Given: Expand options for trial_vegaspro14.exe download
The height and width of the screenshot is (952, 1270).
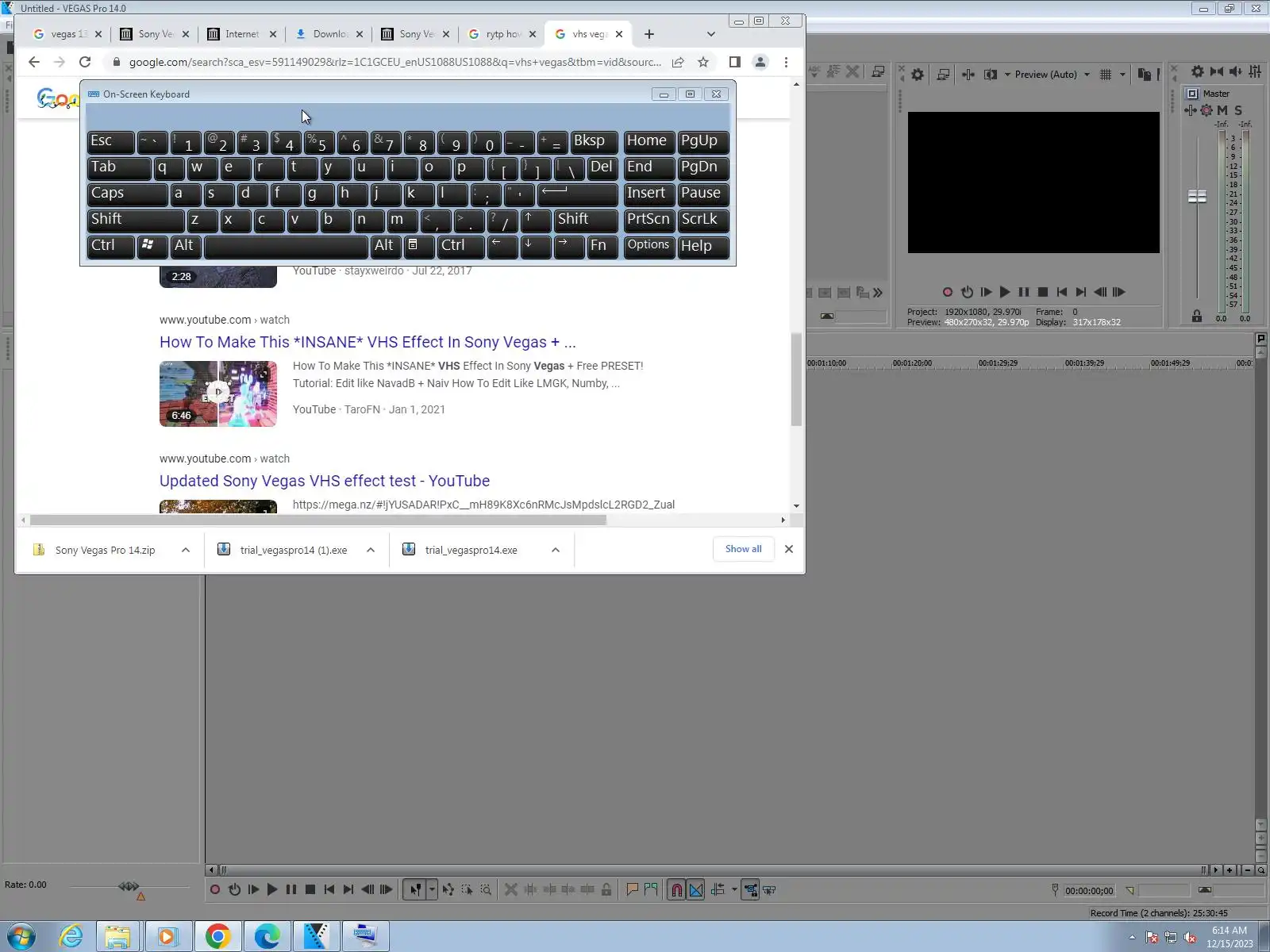Looking at the screenshot, I should point(556,550).
